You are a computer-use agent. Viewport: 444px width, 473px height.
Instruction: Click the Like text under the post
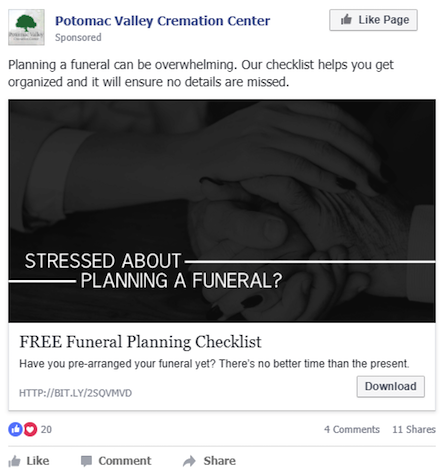coord(38,461)
